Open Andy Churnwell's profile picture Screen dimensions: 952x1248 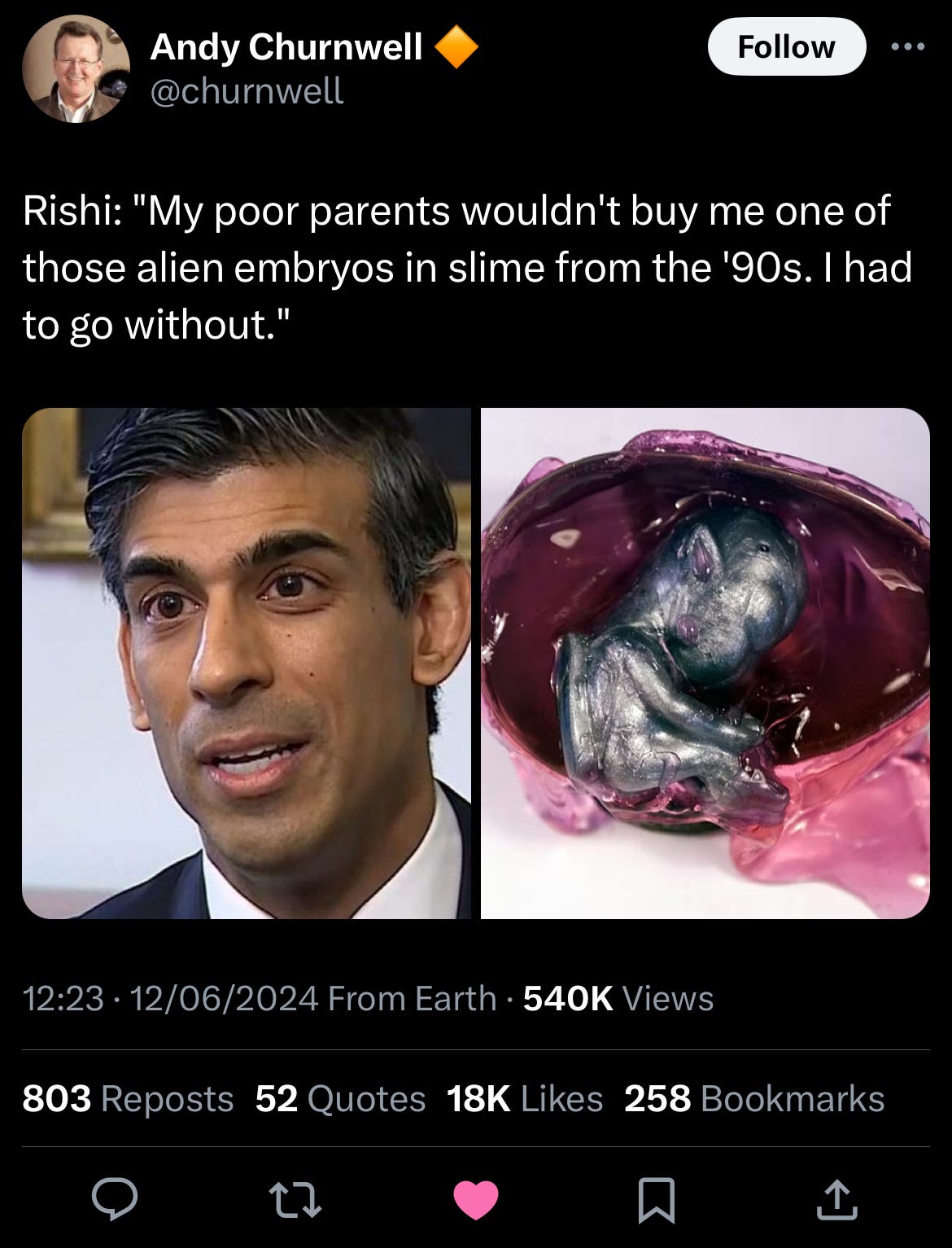pos(76,69)
